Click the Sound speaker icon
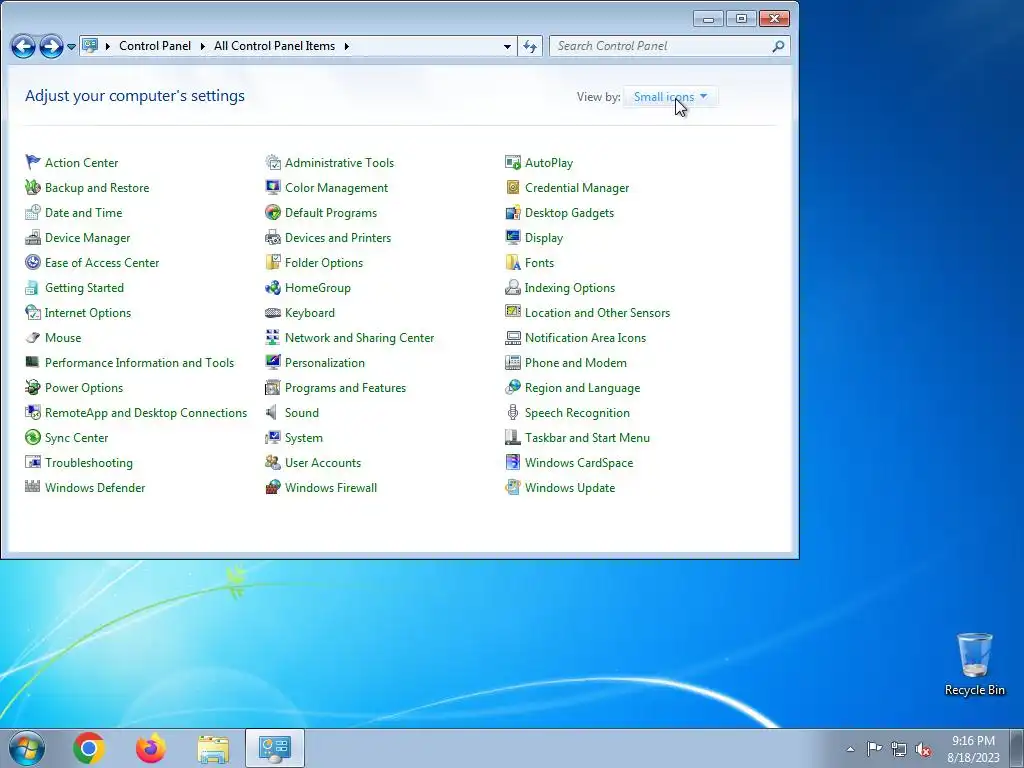1024x768 pixels. click(272, 412)
